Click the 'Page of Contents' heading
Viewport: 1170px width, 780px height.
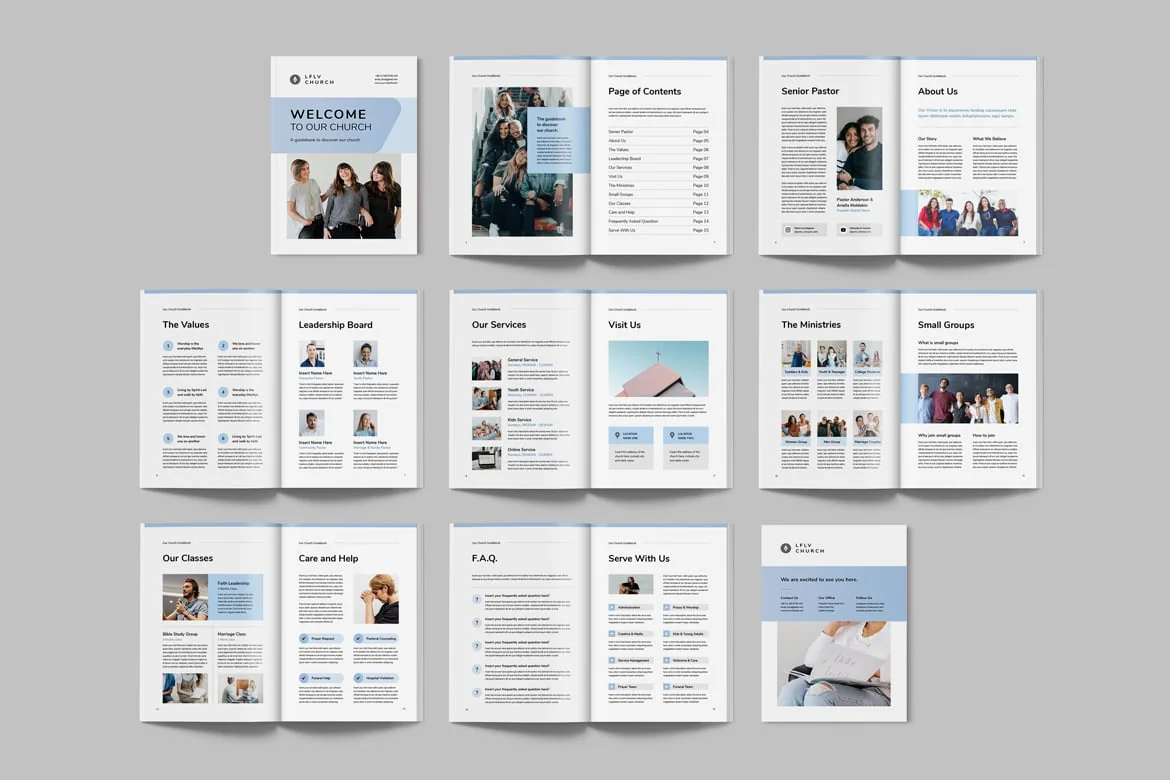click(x=645, y=91)
